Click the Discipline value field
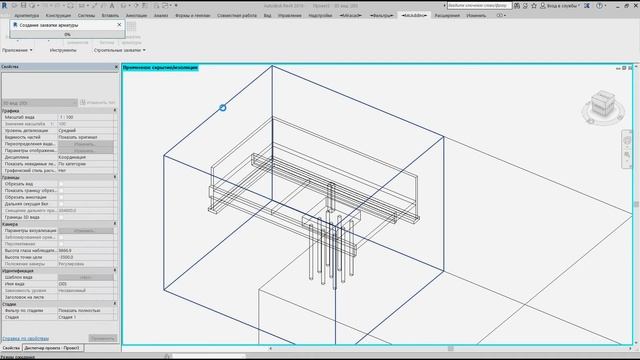Screen dimensions: 640x360 coord(86,157)
